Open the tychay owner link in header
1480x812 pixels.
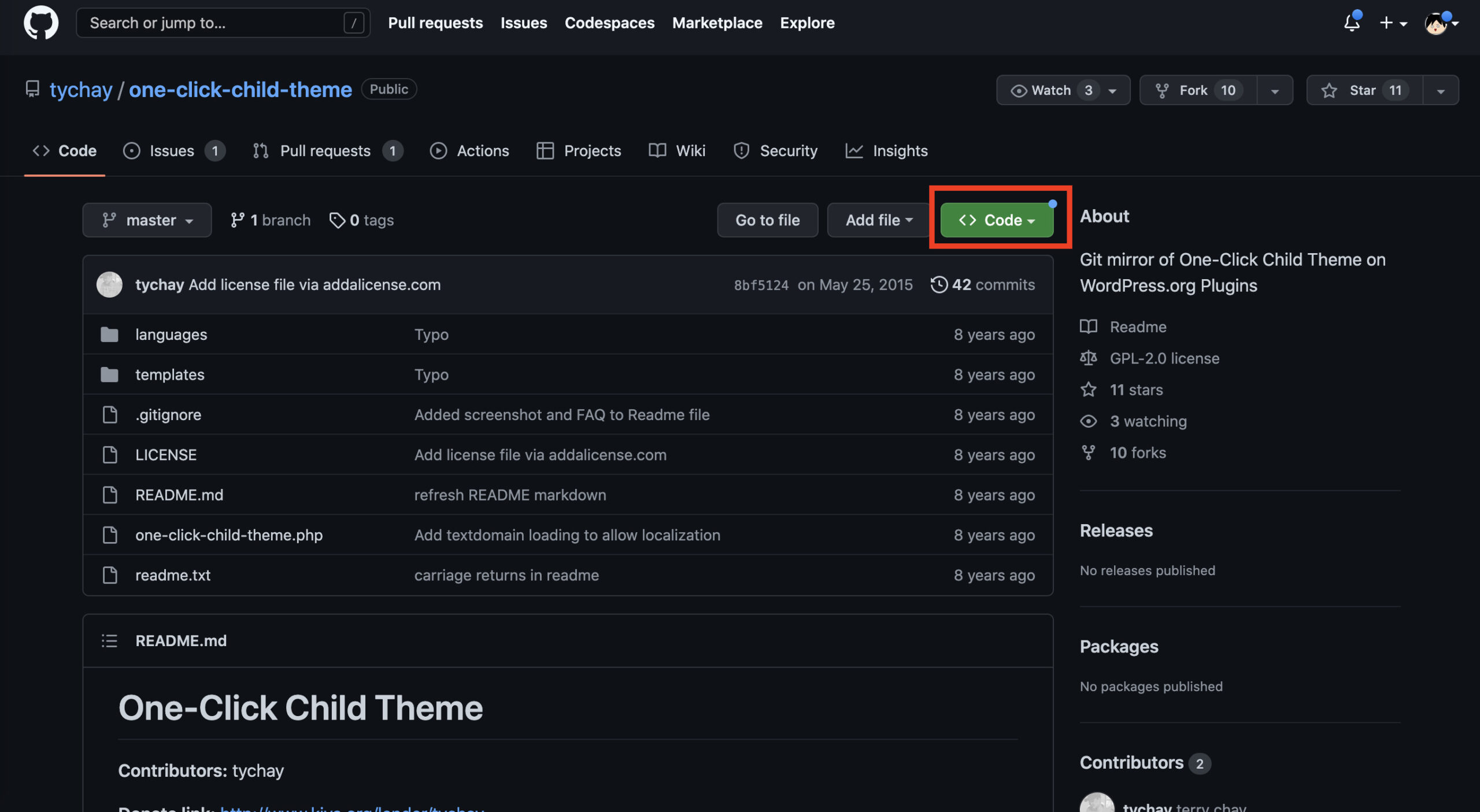click(81, 90)
